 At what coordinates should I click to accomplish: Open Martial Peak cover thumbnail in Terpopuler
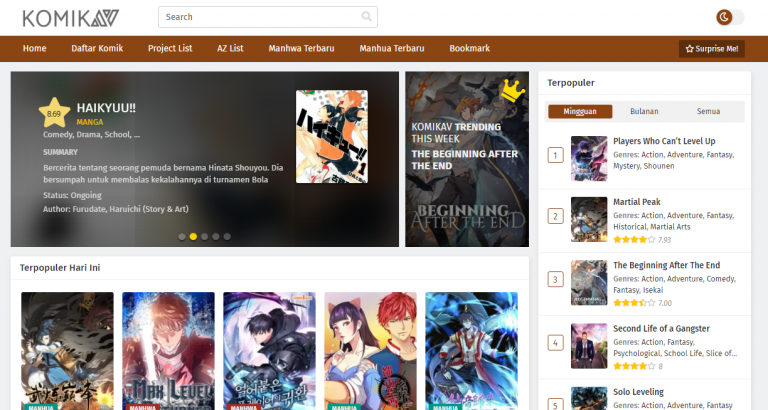point(589,219)
